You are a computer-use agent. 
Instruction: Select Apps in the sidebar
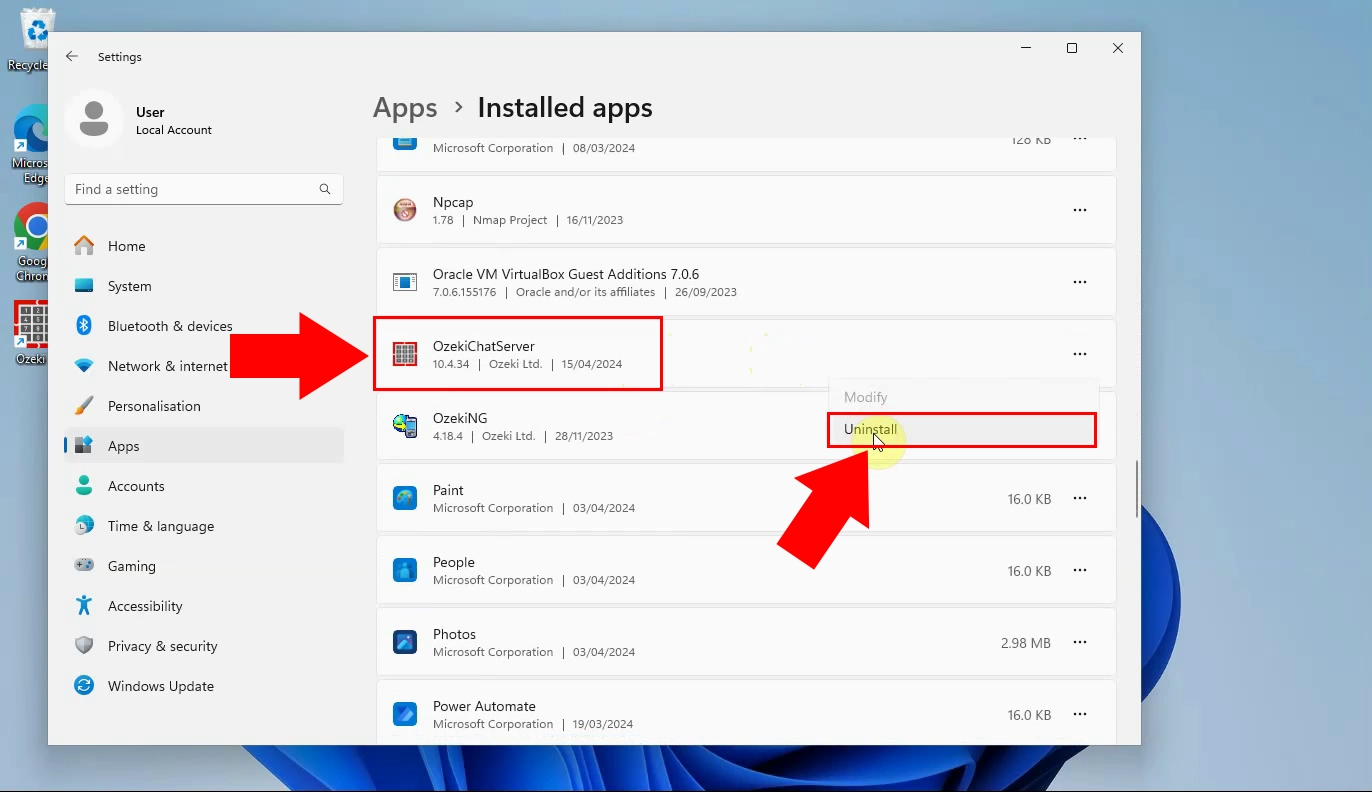tap(204, 446)
